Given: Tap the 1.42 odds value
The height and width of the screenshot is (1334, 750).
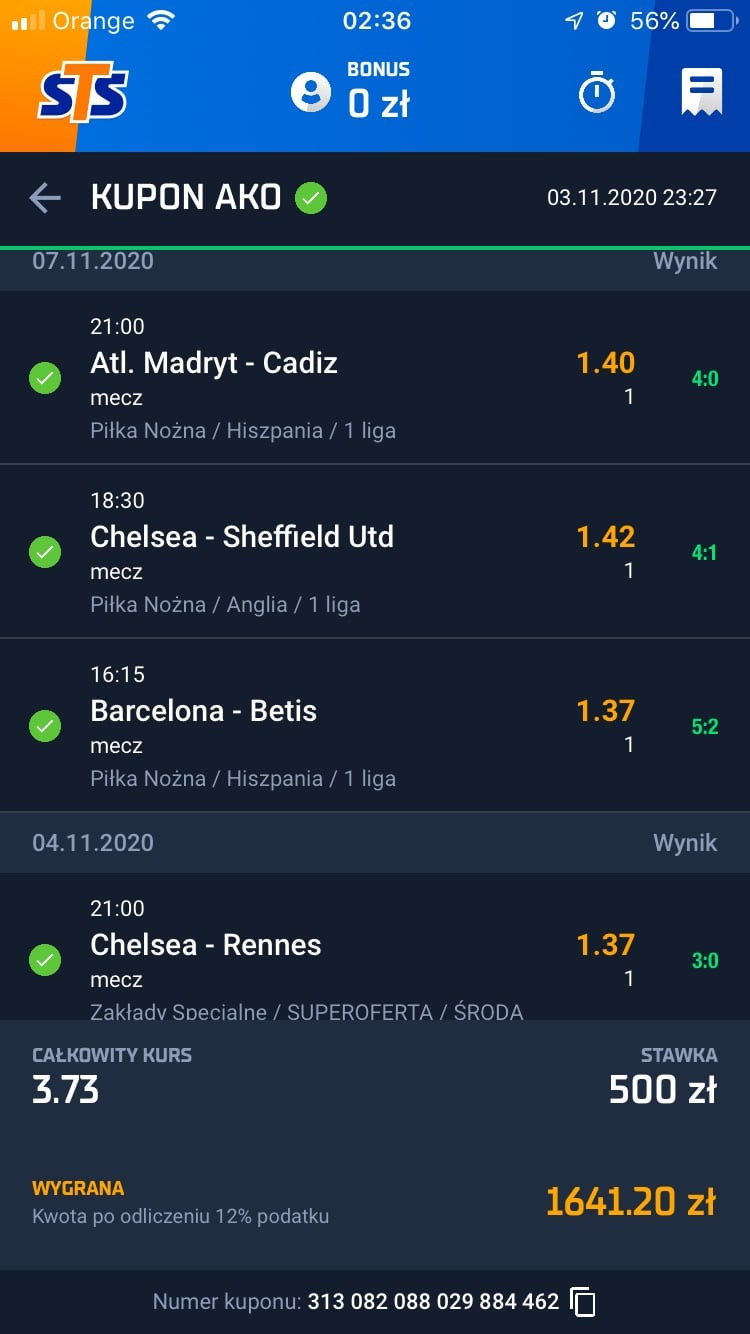Looking at the screenshot, I should tap(606, 537).
